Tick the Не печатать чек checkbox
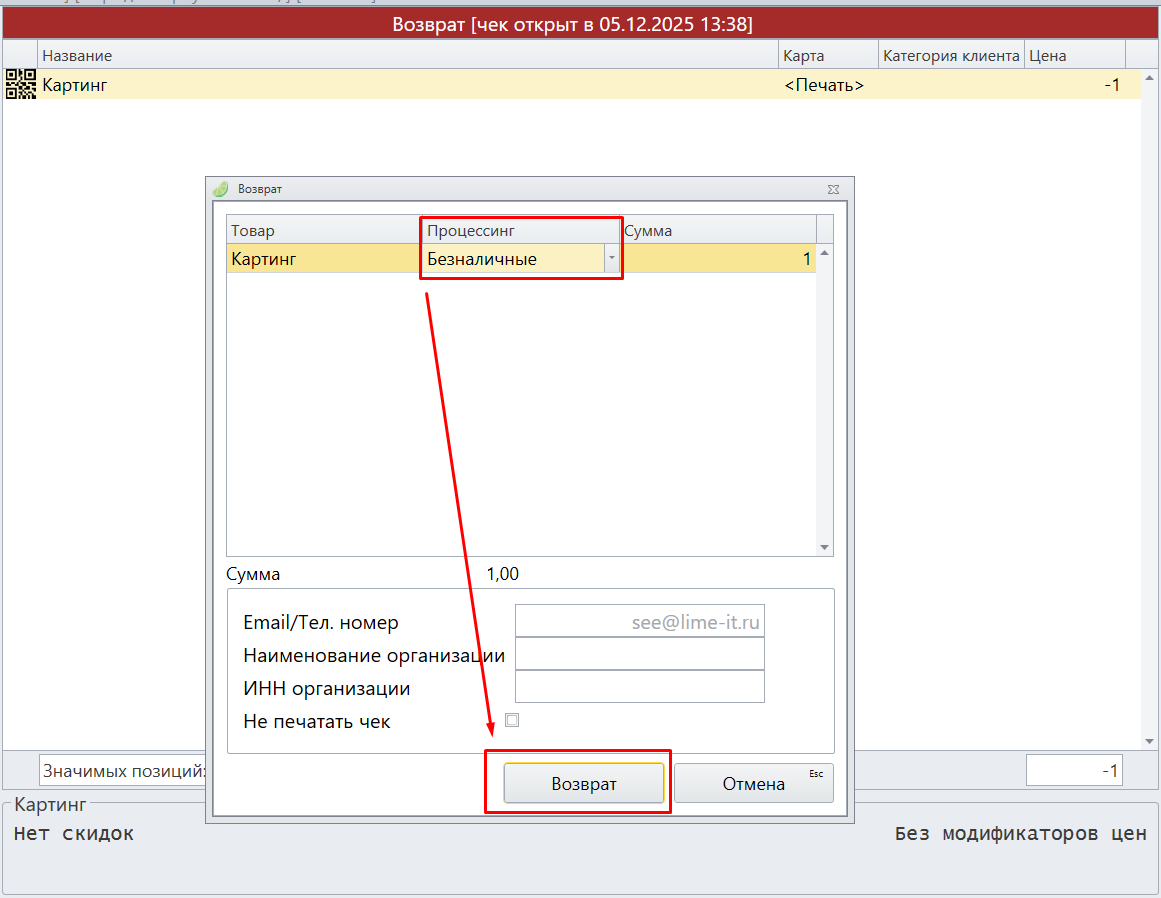Screen dimensions: 1161x898 click(512, 720)
